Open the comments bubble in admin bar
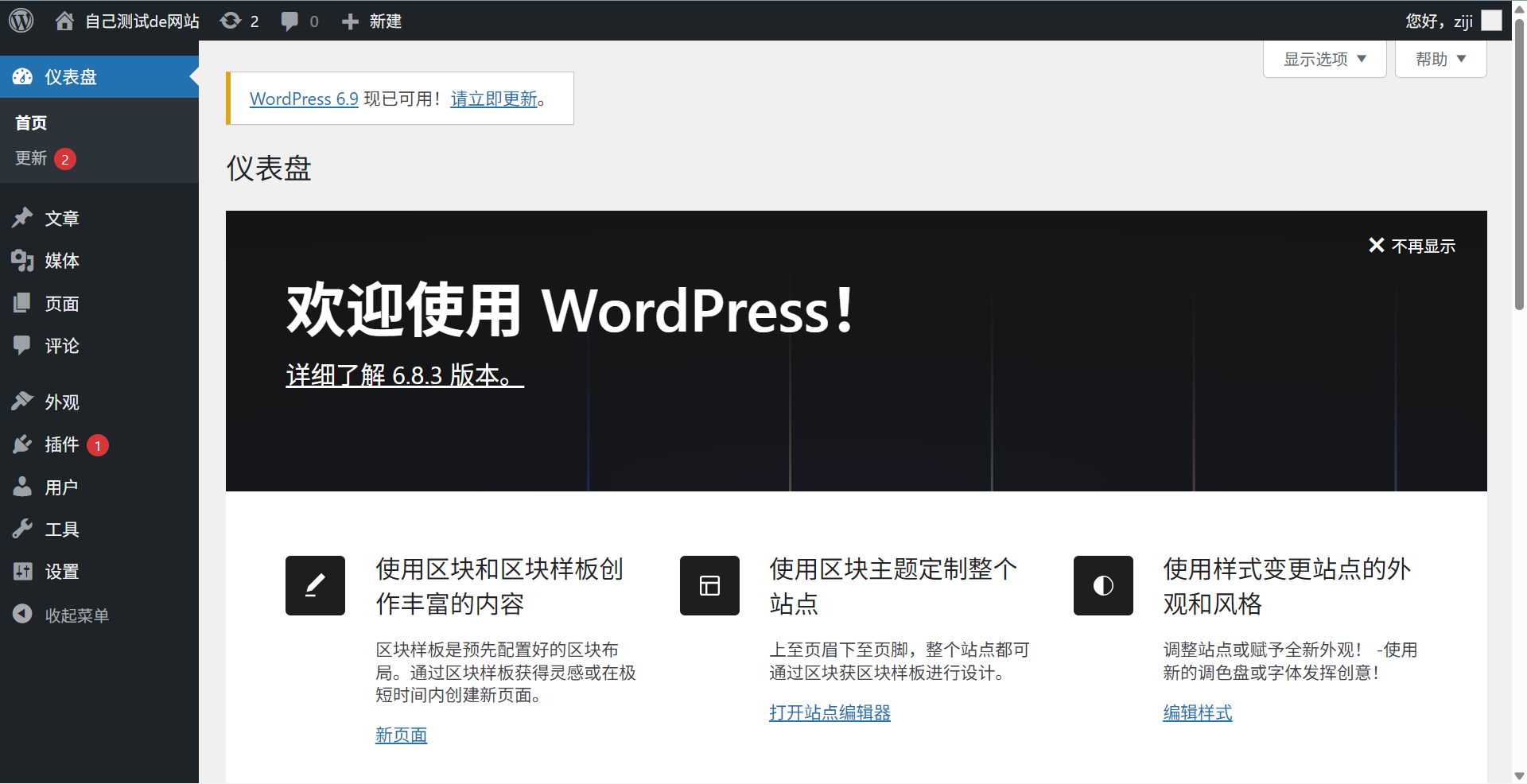The width and height of the screenshot is (1527, 784). click(290, 21)
